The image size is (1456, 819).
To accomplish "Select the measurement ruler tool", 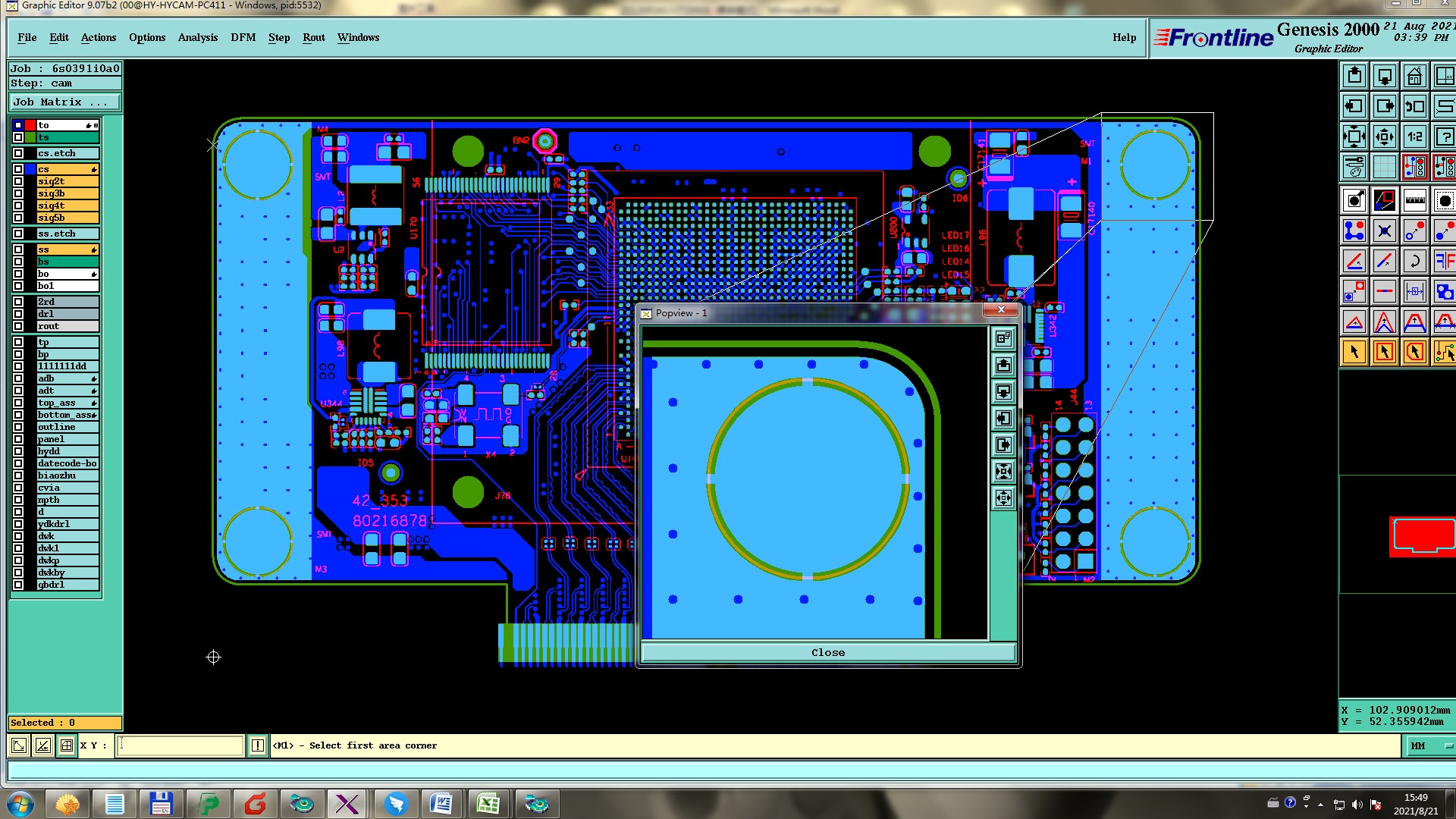I will pyautogui.click(x=1414, y=201).
